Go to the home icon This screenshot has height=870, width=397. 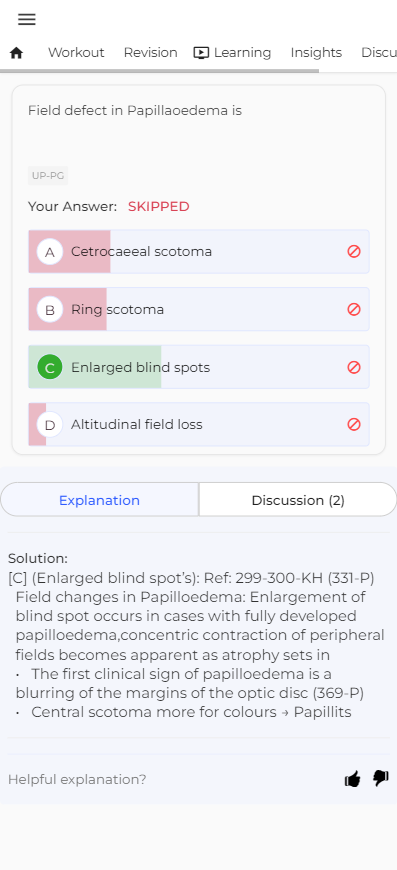tap(17, 53)
